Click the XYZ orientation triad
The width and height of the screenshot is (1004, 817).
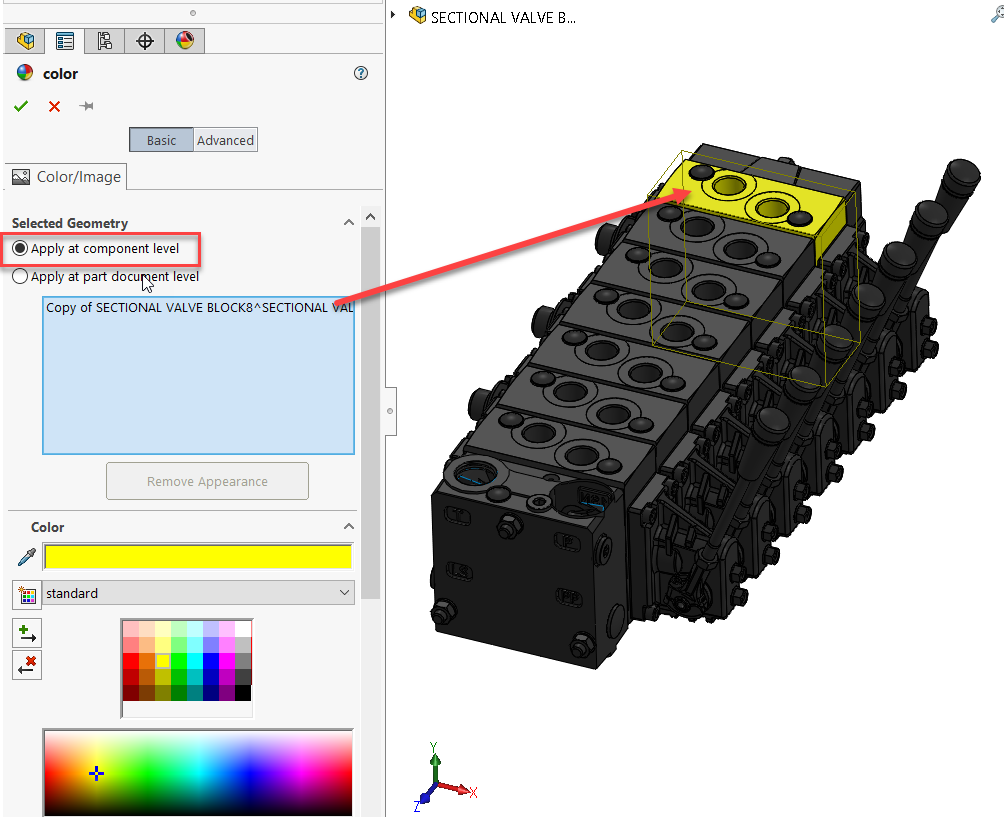tap(445, 777)
